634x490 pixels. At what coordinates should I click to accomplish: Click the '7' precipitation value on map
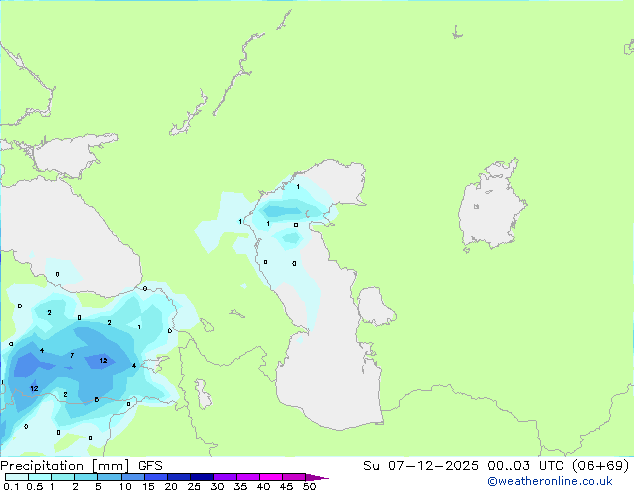[x=72, y=356]
